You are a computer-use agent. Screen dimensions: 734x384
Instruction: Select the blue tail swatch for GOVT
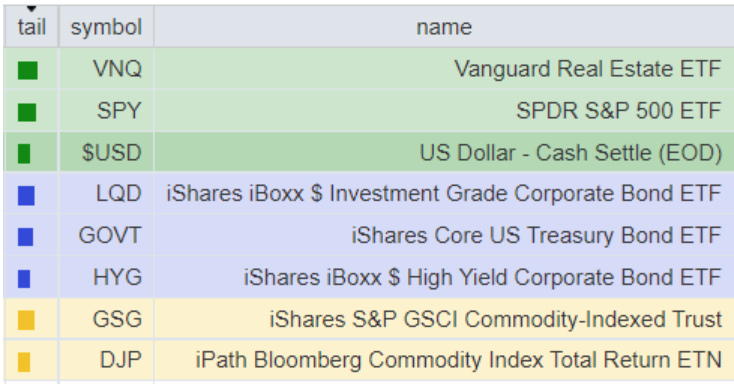(25, 237)
